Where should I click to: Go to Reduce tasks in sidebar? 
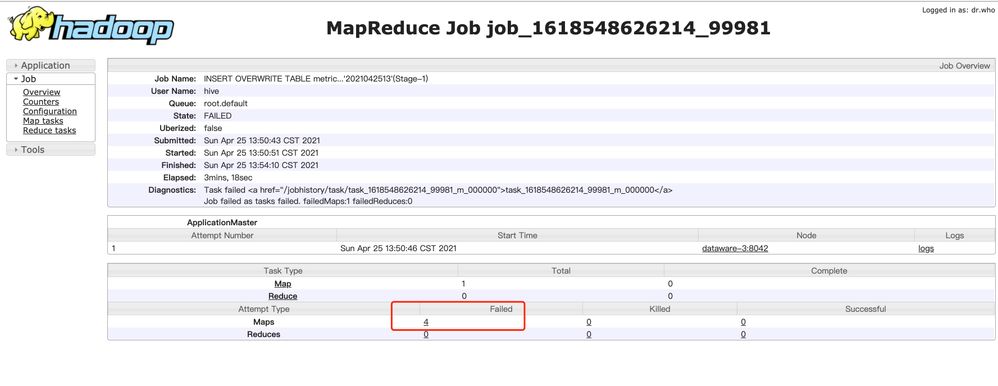coord(49,131)
